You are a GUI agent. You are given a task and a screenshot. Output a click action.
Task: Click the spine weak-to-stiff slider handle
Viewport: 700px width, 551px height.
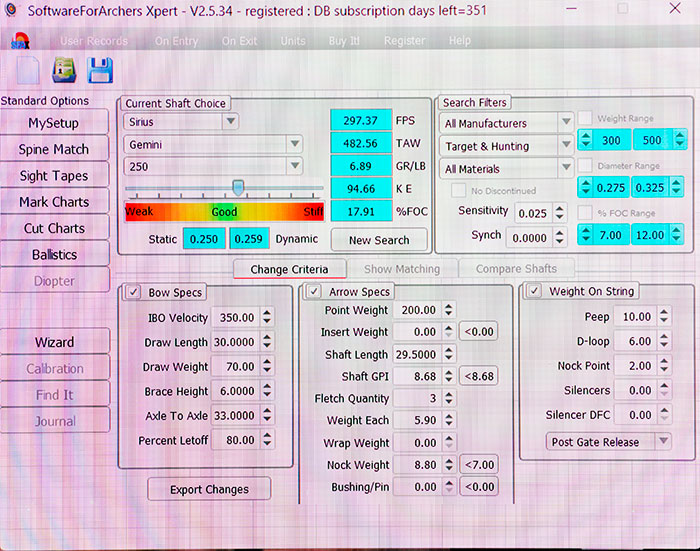click(x=238, y=188)
